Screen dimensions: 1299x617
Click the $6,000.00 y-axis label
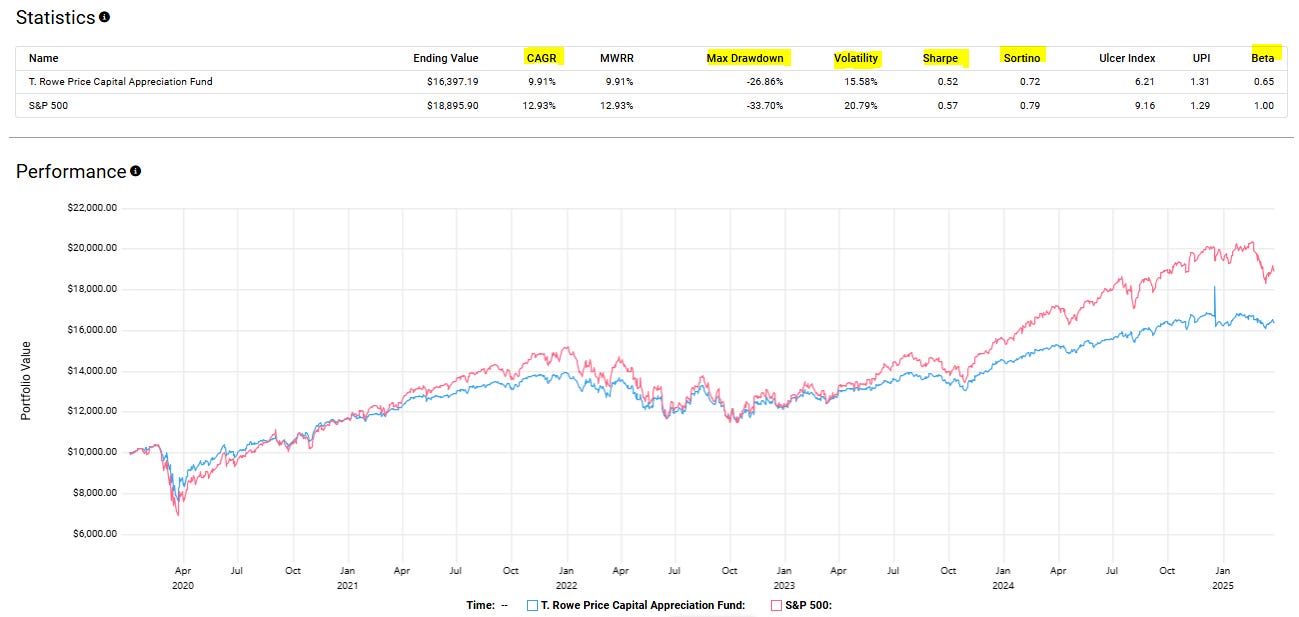click(94, 534)
